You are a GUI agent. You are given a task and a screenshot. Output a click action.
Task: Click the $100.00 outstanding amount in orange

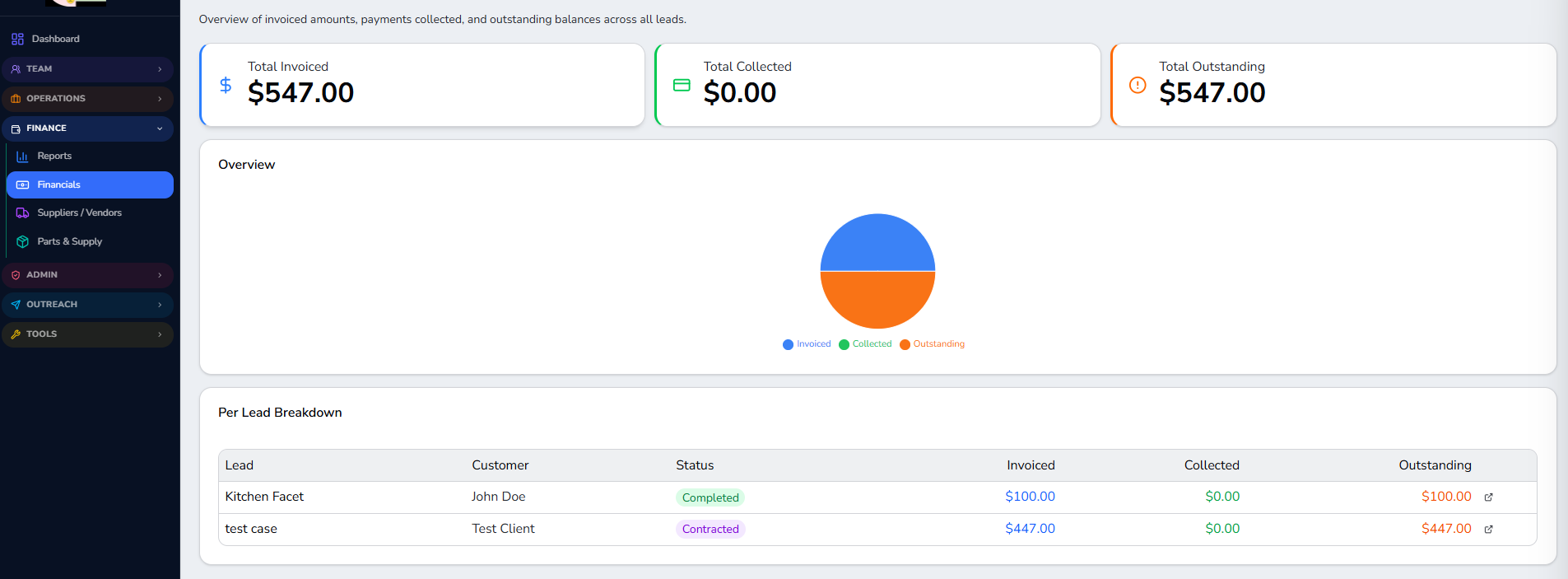coord(1446,497)
